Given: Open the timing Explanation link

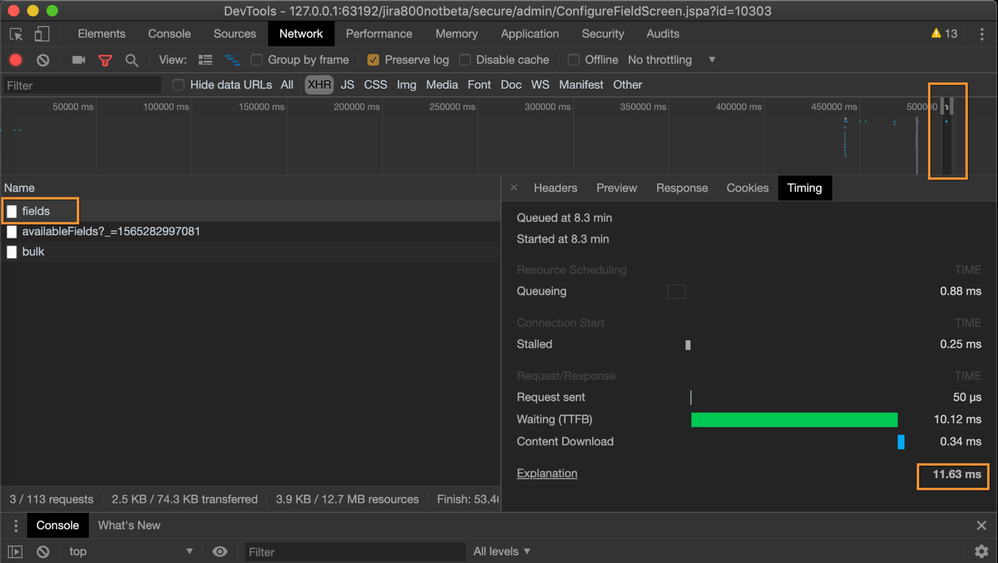Looking at the screenshot, I should 547,473.
